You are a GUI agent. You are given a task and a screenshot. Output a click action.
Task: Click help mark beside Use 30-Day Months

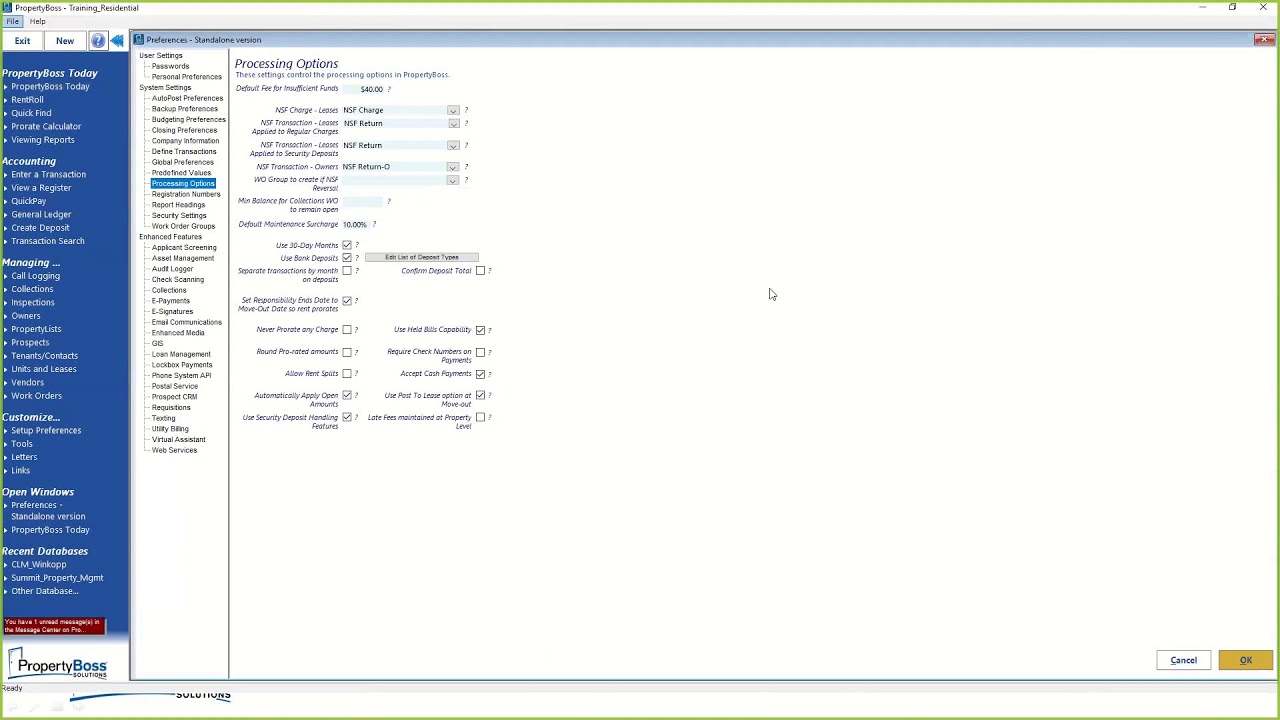tap(357, 245)
